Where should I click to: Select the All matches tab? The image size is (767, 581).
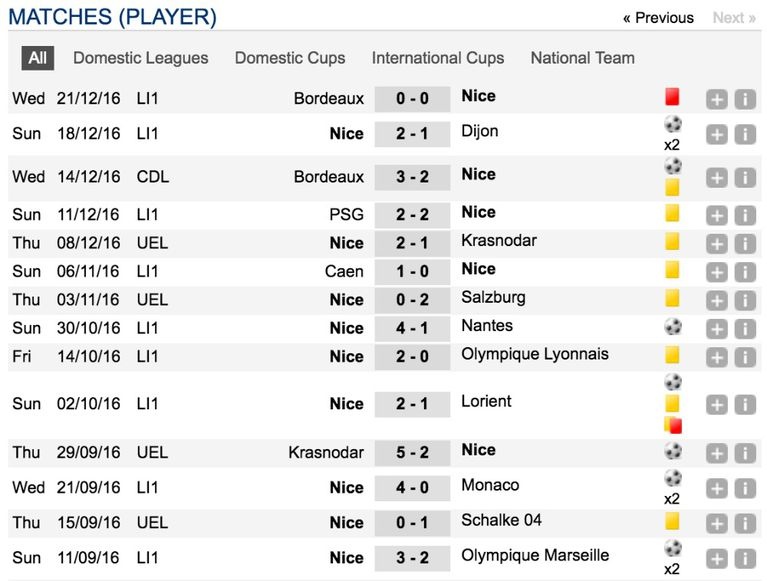(38, 58)
